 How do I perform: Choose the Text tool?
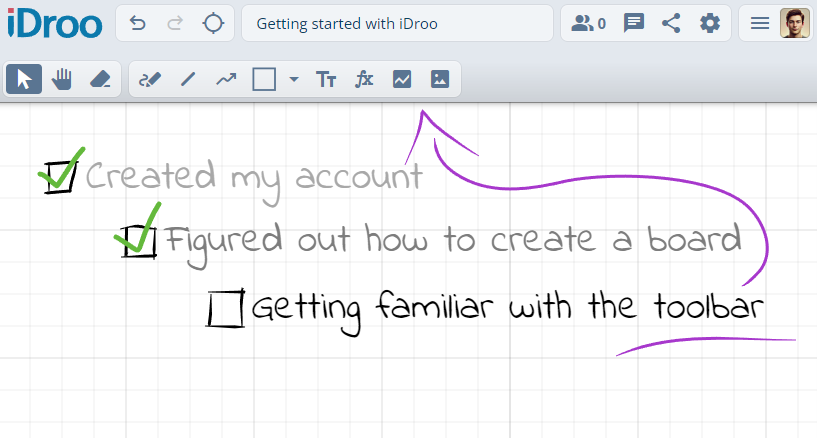pos(326,80)
